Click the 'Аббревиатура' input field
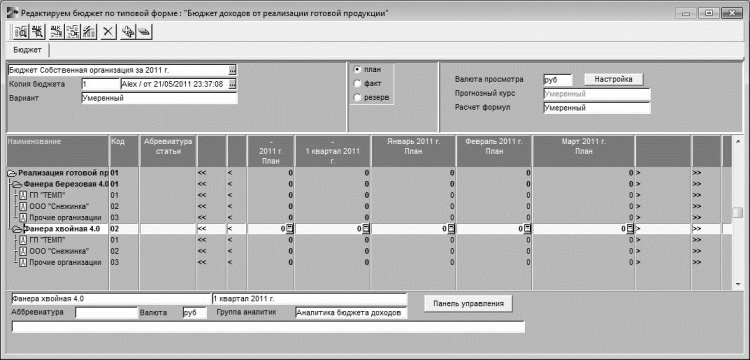This screenshot has height=360, width=750. click(x=107, y=313)
